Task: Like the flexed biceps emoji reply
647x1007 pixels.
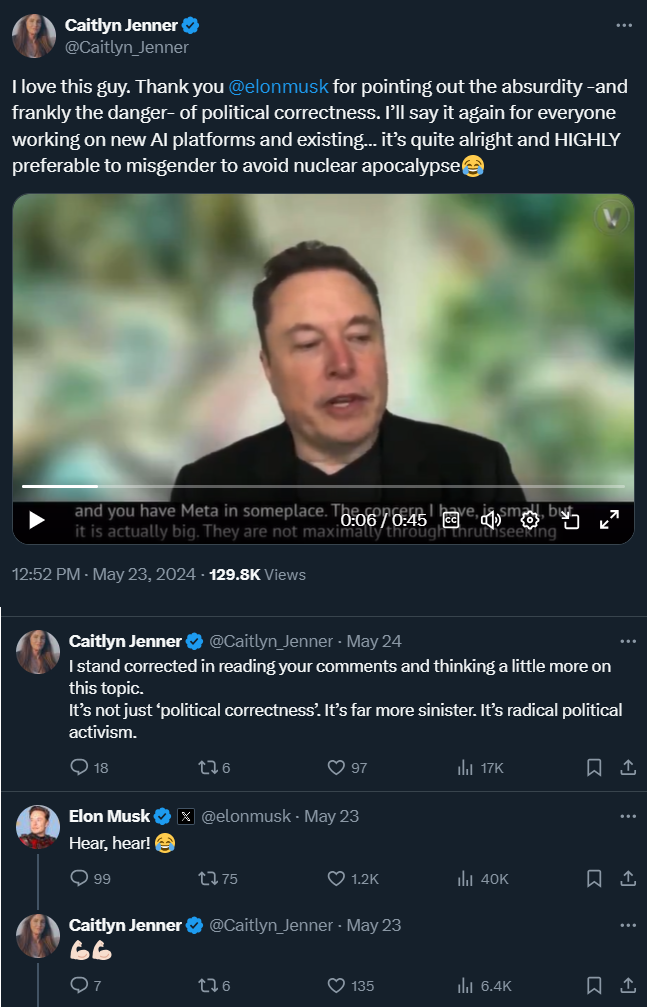Action: pos(337,986)
